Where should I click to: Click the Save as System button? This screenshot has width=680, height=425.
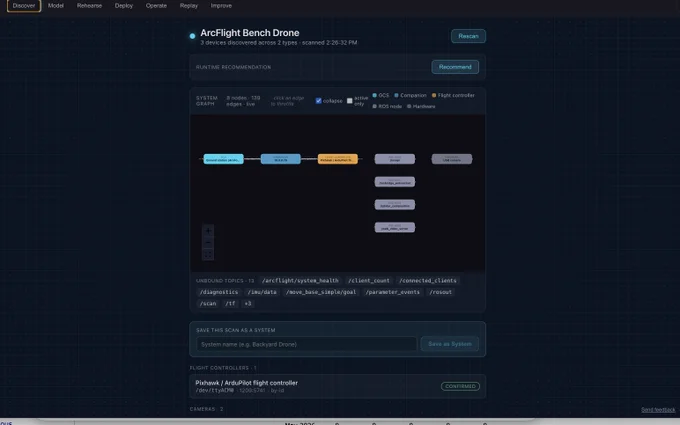[450, 344]
